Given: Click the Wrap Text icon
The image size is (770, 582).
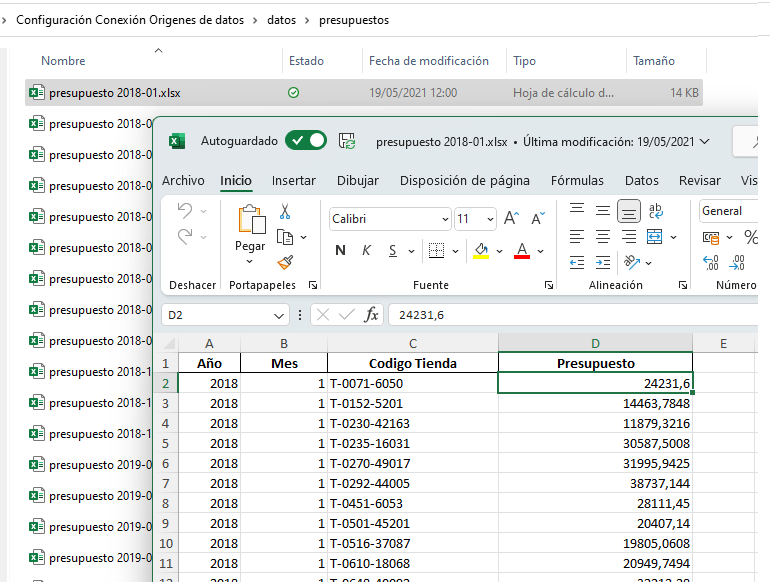Looking at the screenshot, I should pyautogui.click(x=656, y=211).
